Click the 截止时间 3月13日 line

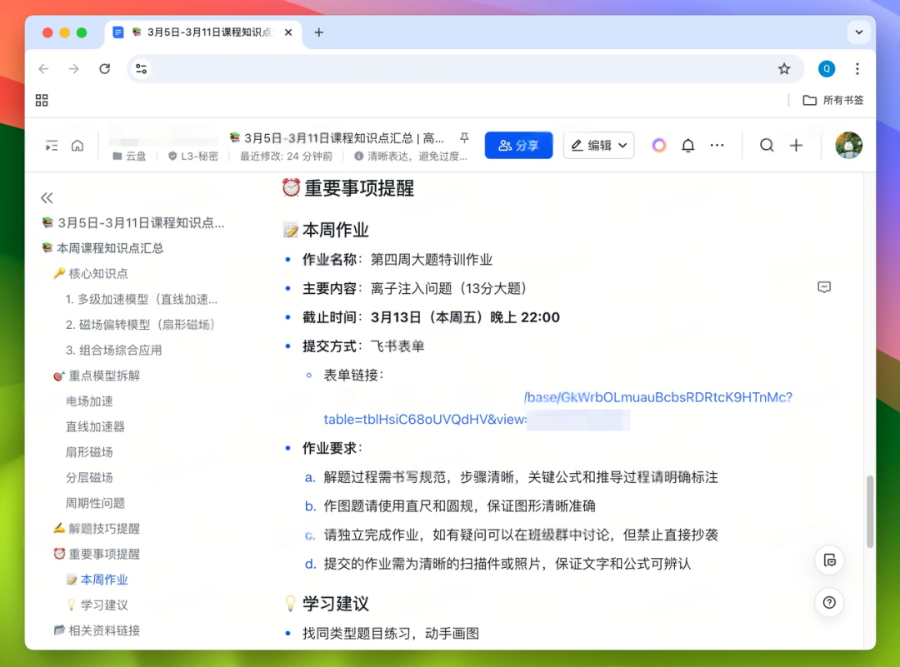pos(431,317)
